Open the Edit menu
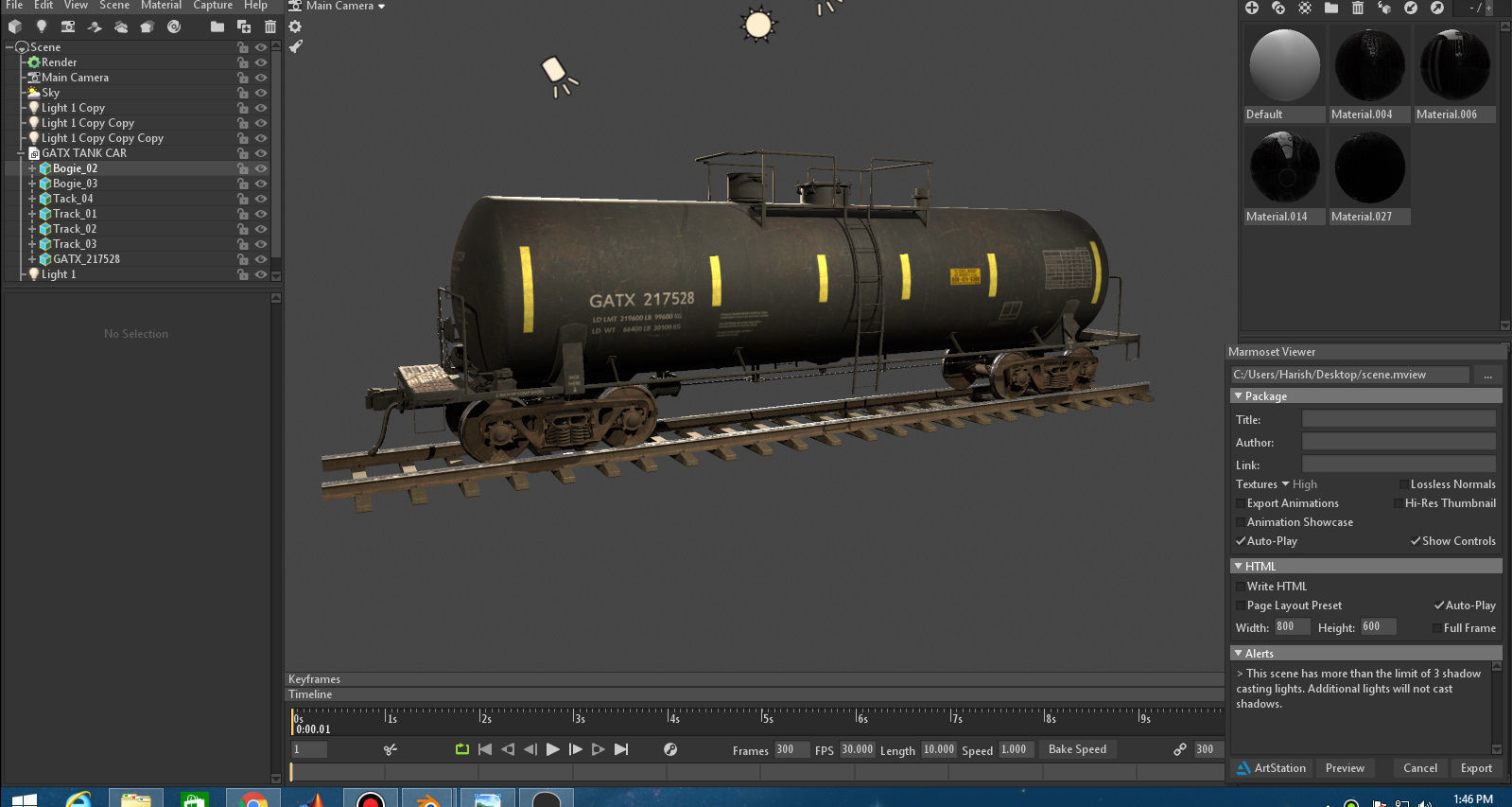Viewport: 1512px width, 807px height. point(43,6)
